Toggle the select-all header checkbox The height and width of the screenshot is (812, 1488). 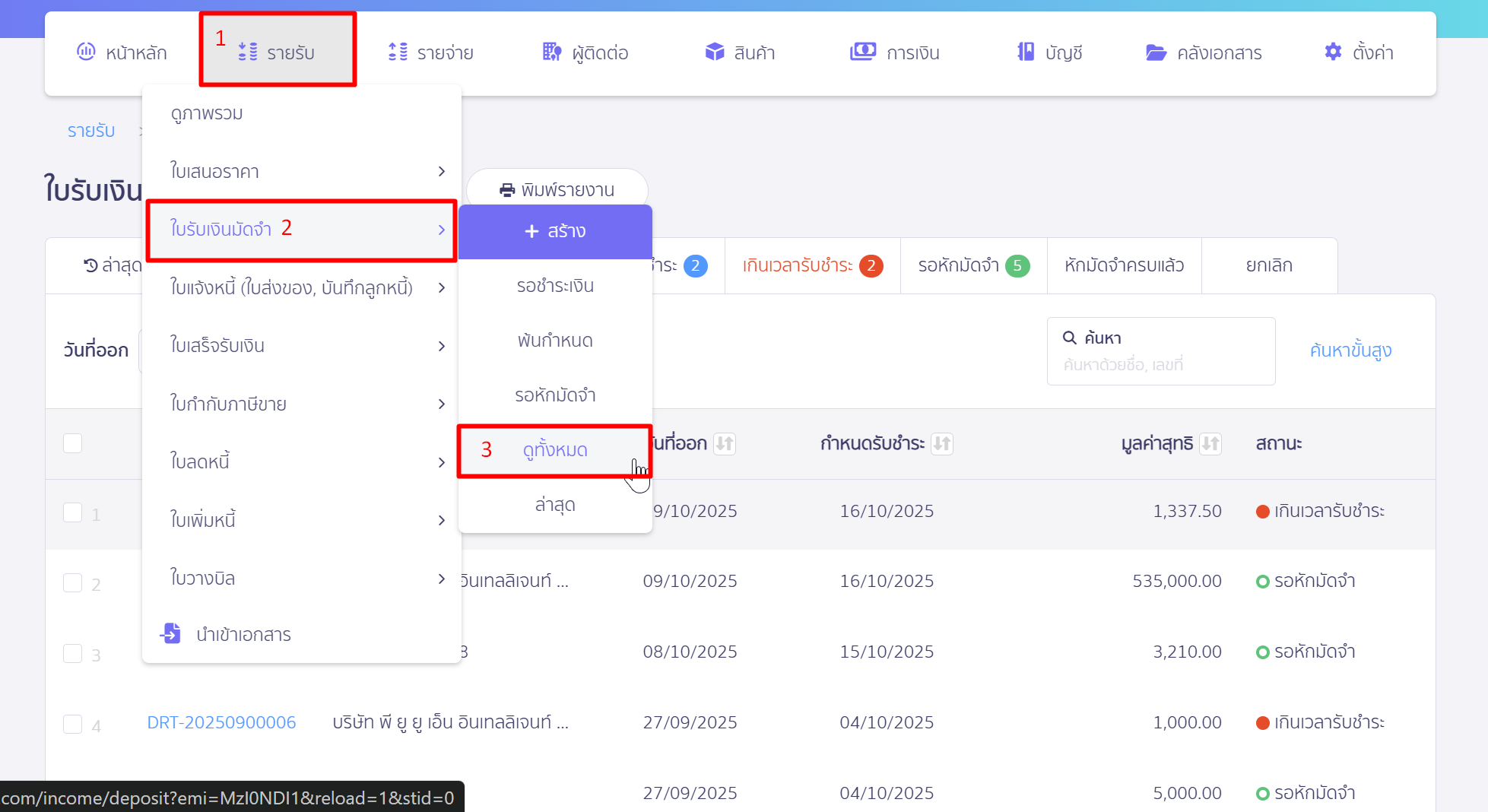coord(73,443)
